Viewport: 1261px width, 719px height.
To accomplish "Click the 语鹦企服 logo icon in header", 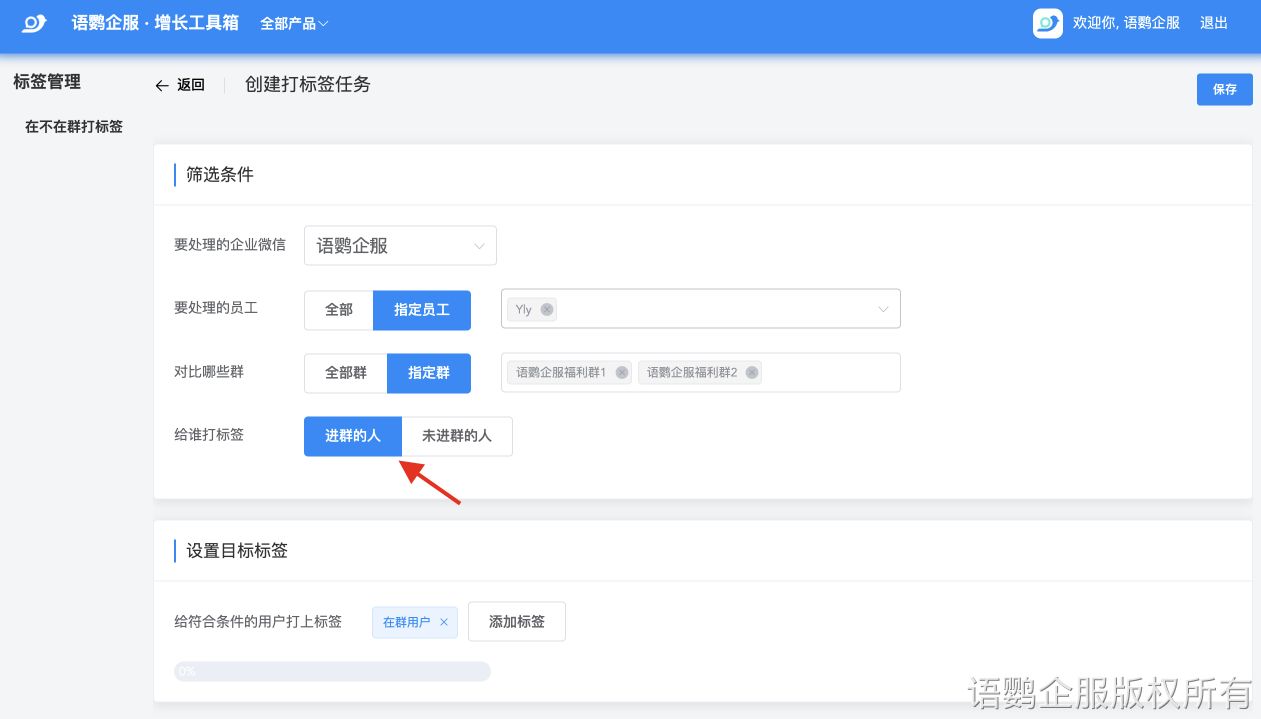I will pyautogui.click(x=35, y=23).
